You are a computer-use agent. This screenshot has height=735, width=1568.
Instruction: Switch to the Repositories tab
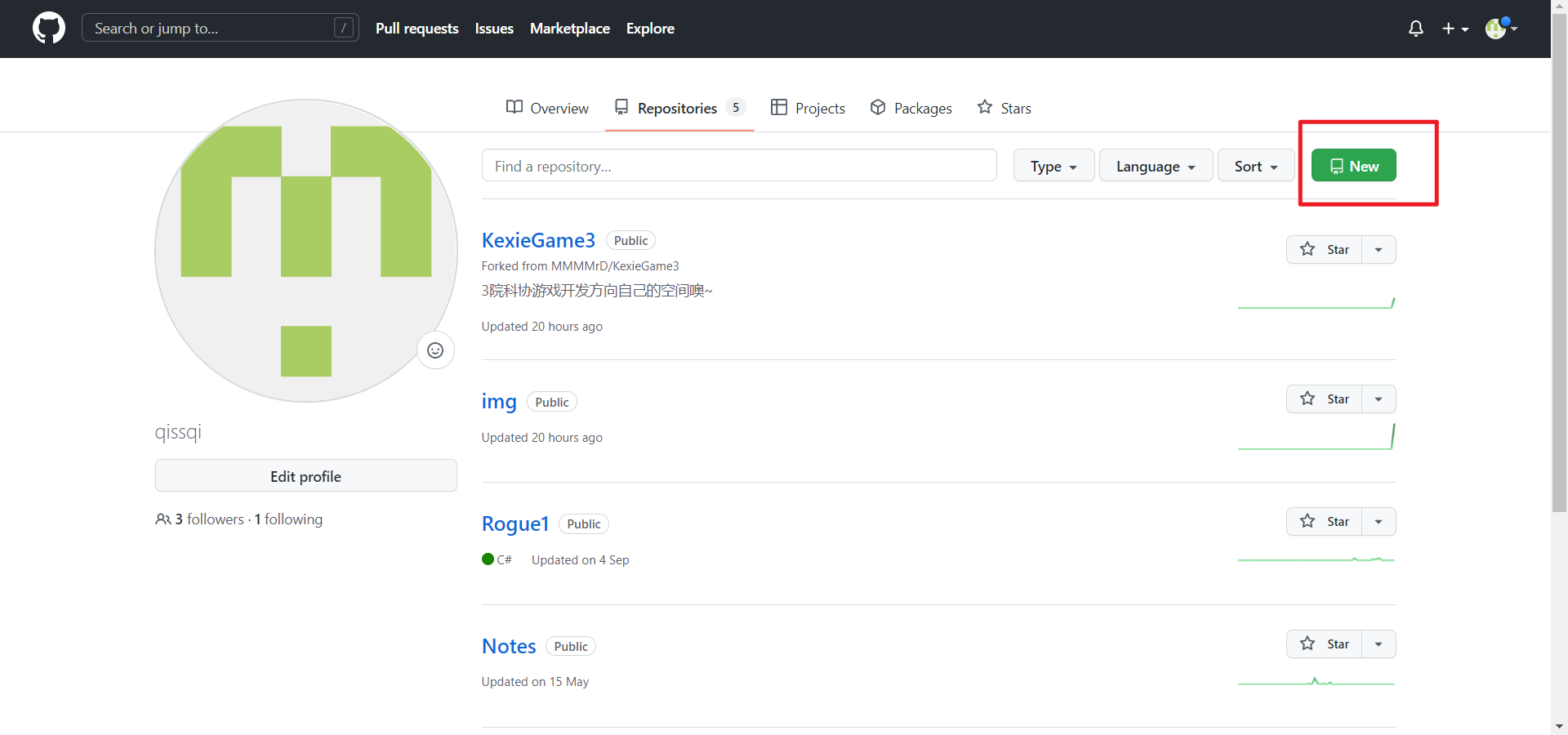click(x=679, y=108)
